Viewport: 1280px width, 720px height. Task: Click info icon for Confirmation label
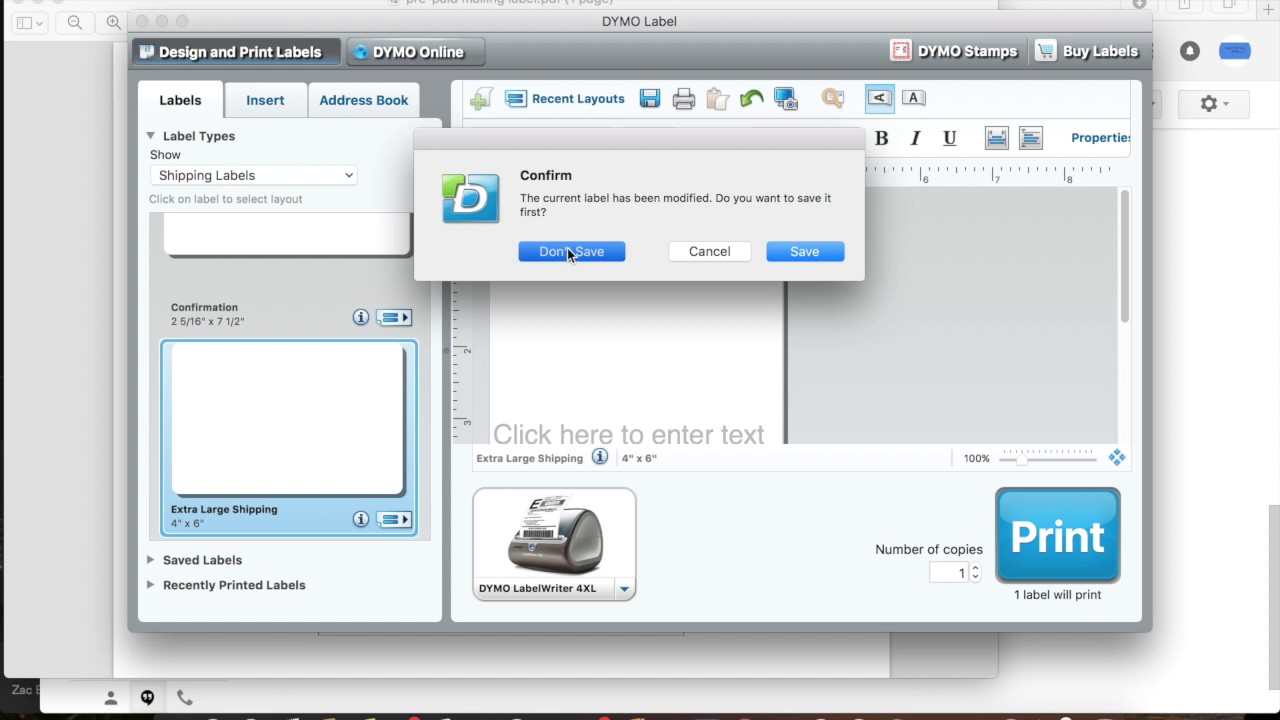coord(361,317)
